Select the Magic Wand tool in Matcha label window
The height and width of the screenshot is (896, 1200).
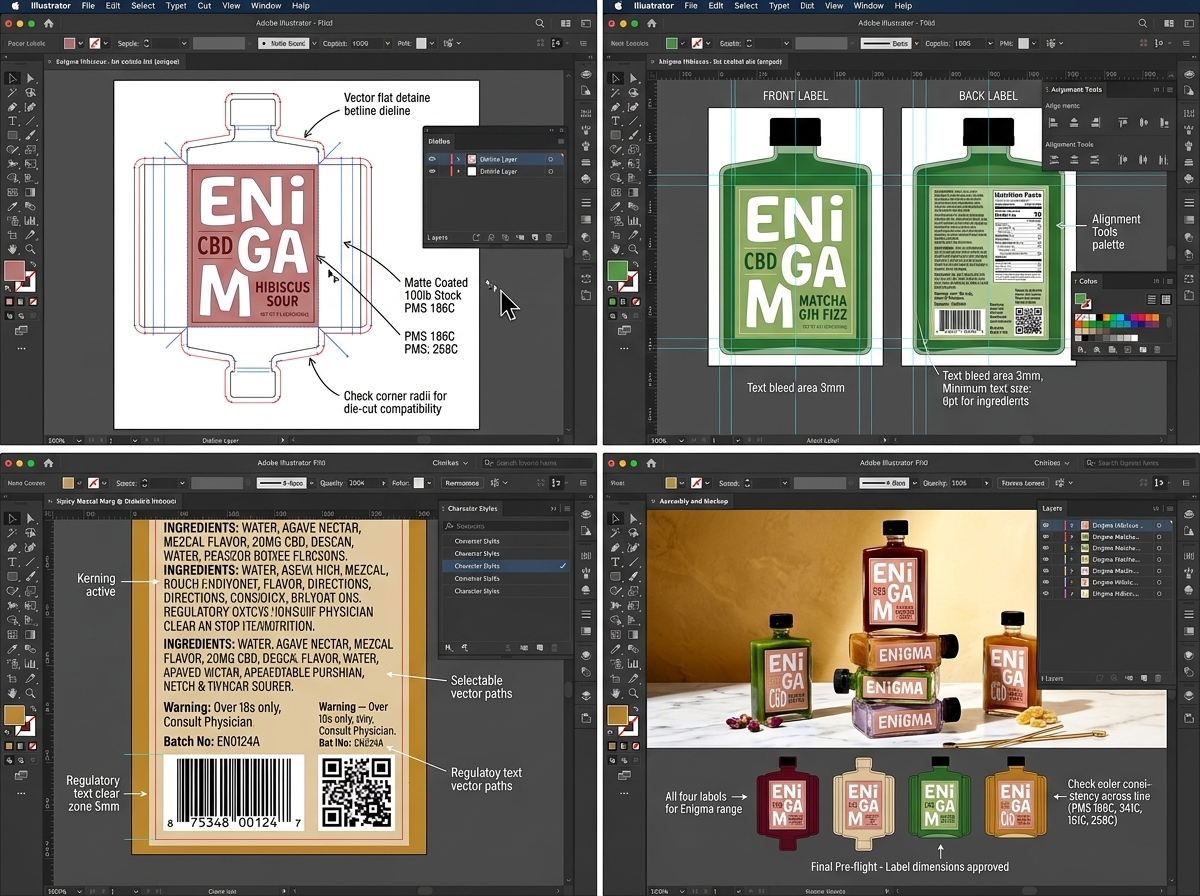[x=617, y=93]
